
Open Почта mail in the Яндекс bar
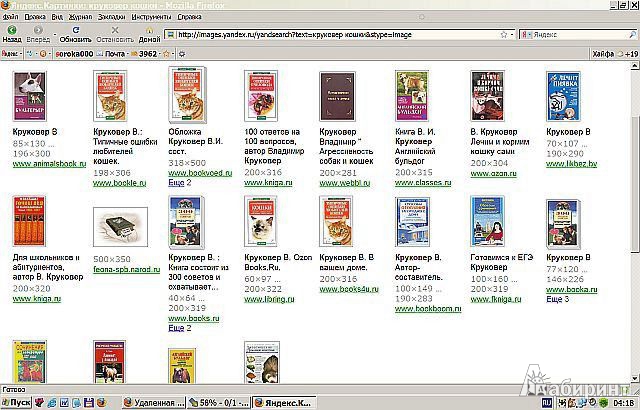coord(111,54)
